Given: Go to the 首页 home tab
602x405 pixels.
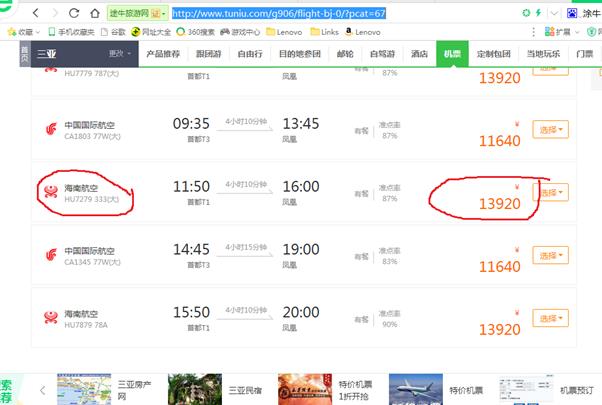Looking at the screenshot, I should pyautogui.click(x=25, y=54).
